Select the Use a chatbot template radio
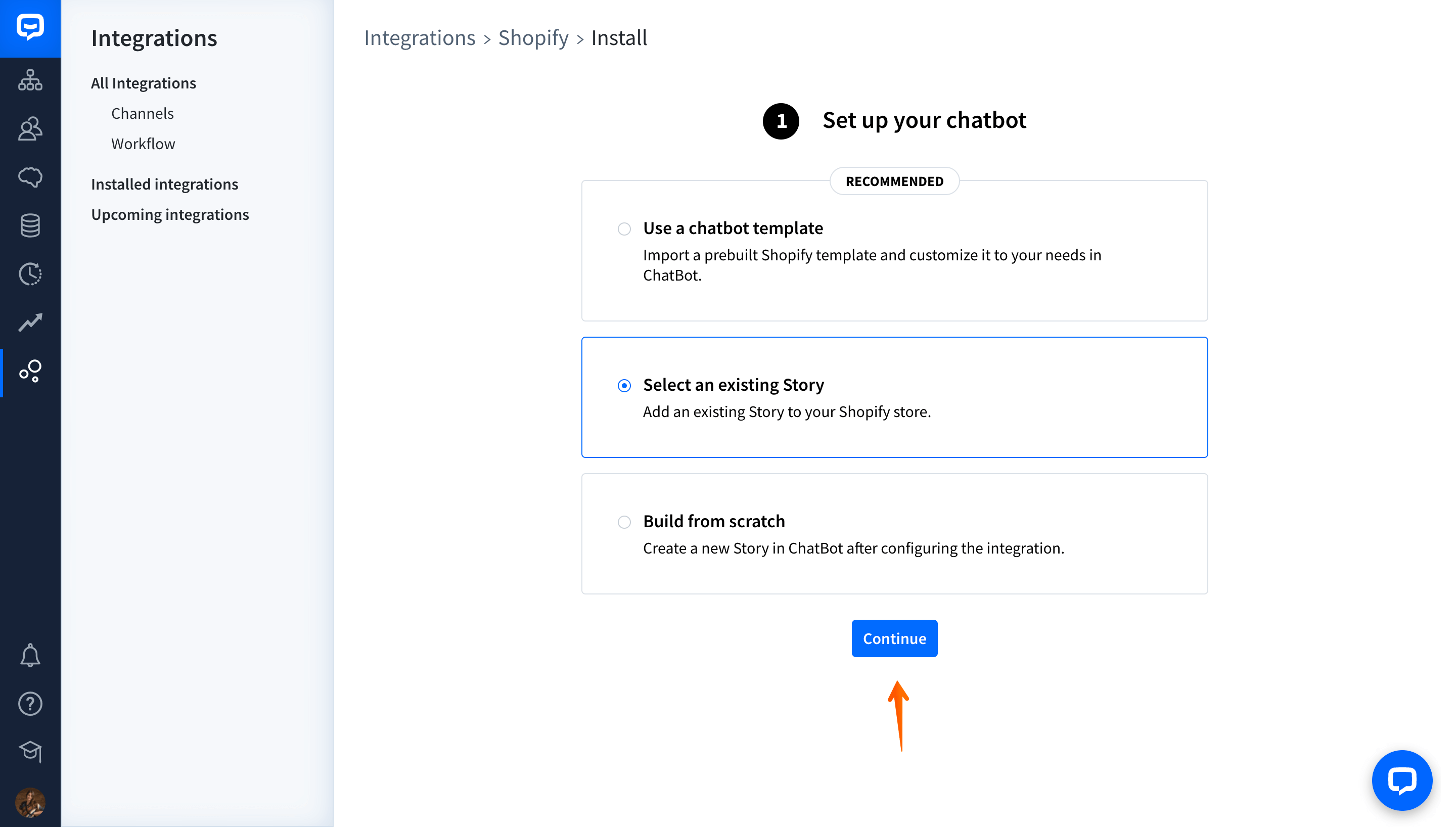Image resolution: width=1456 pixels, height=827 pixels. 624,229
